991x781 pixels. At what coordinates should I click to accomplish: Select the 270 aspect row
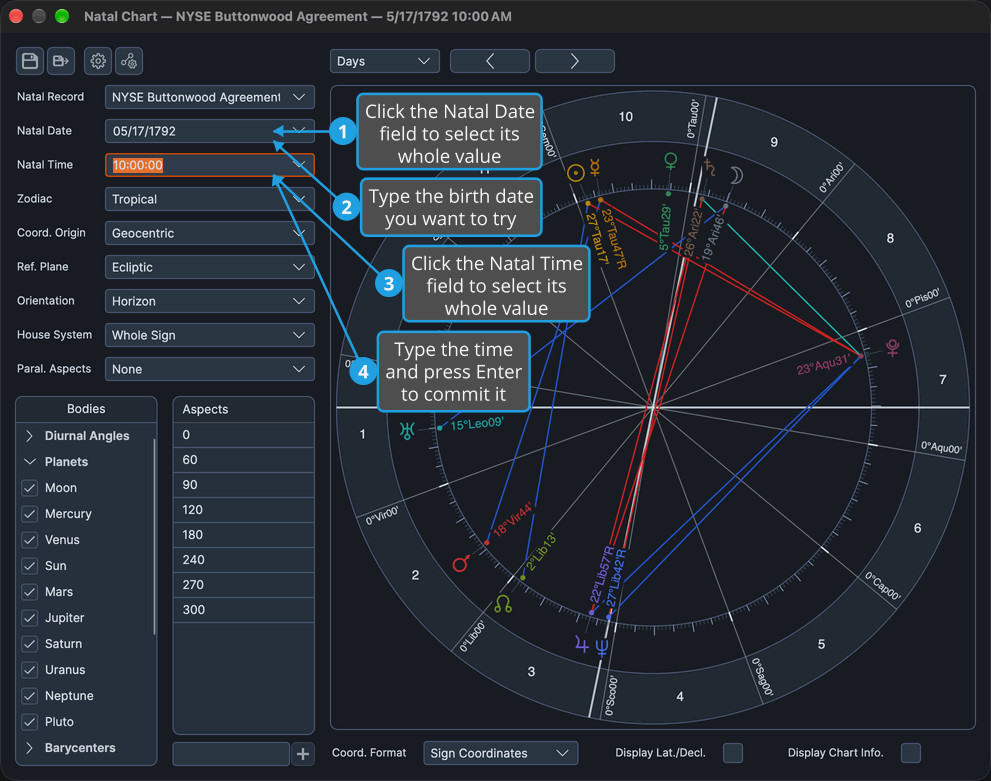click(x=244, y=584)
